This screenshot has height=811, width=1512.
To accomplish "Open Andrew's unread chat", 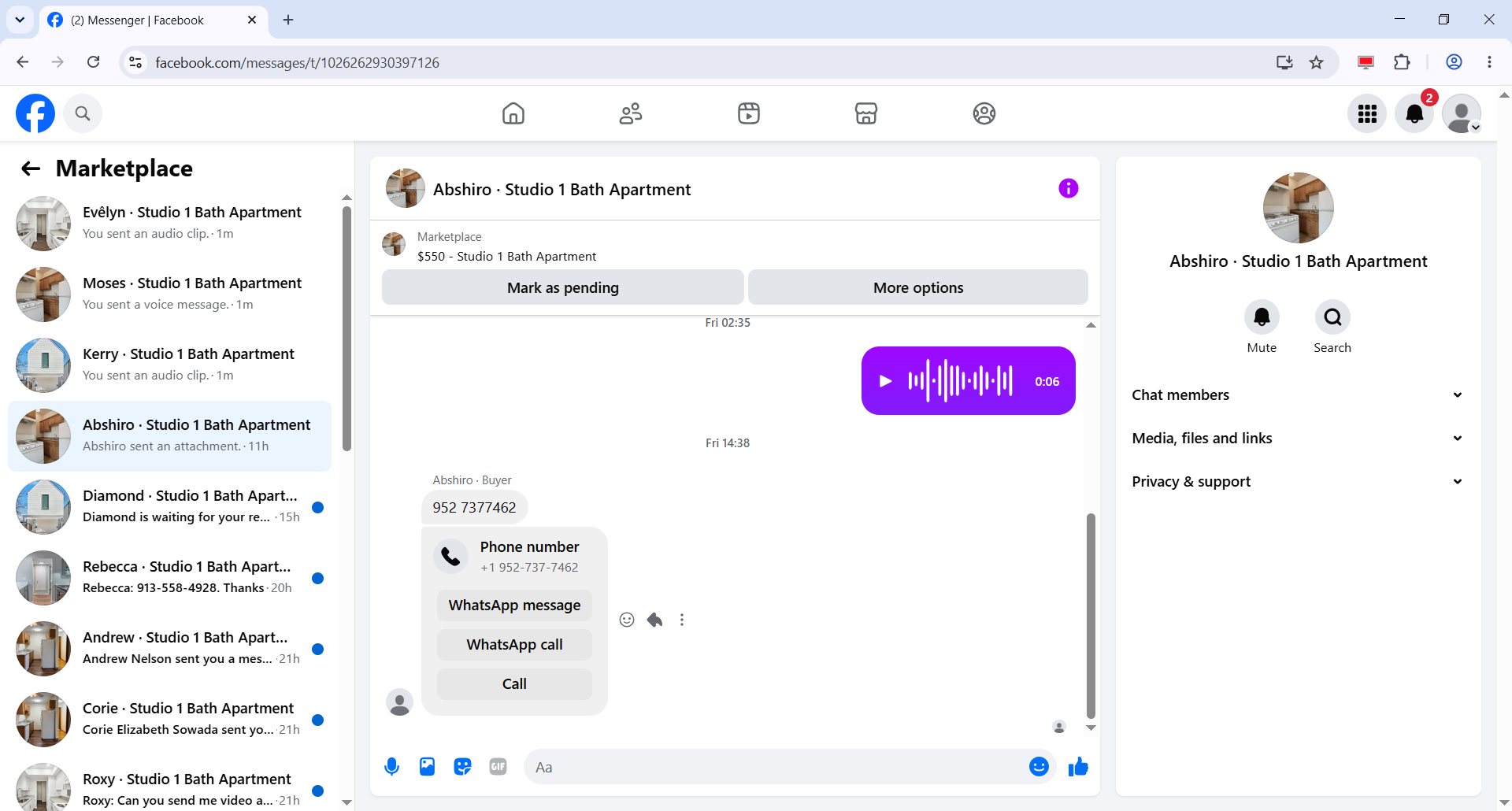I will click(x=169, y=649).
